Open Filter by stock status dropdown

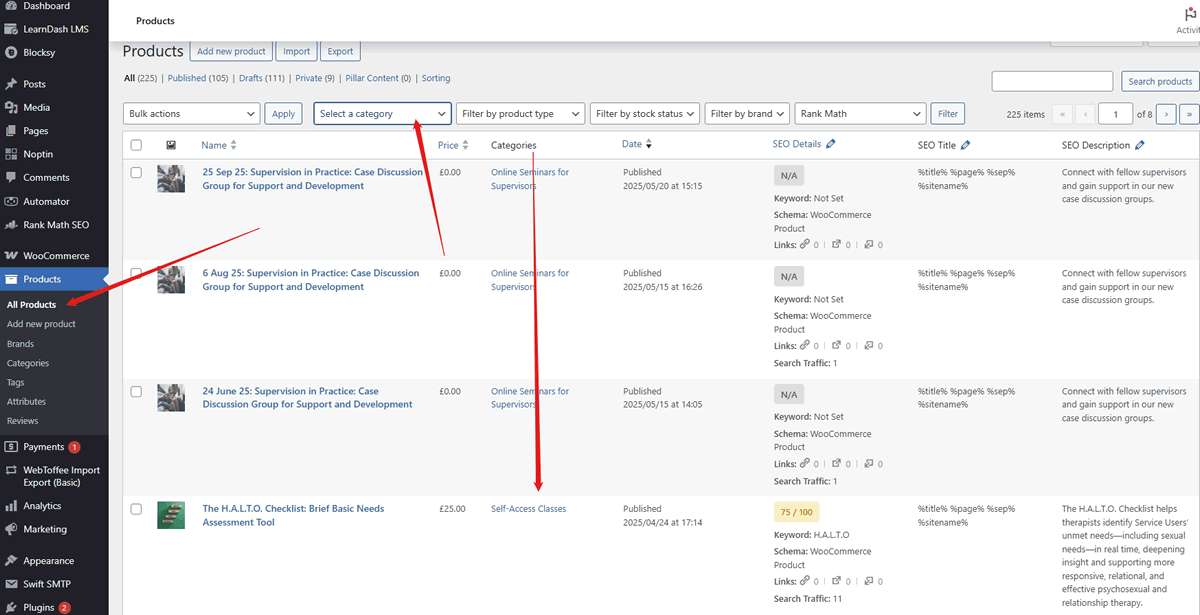645,114
